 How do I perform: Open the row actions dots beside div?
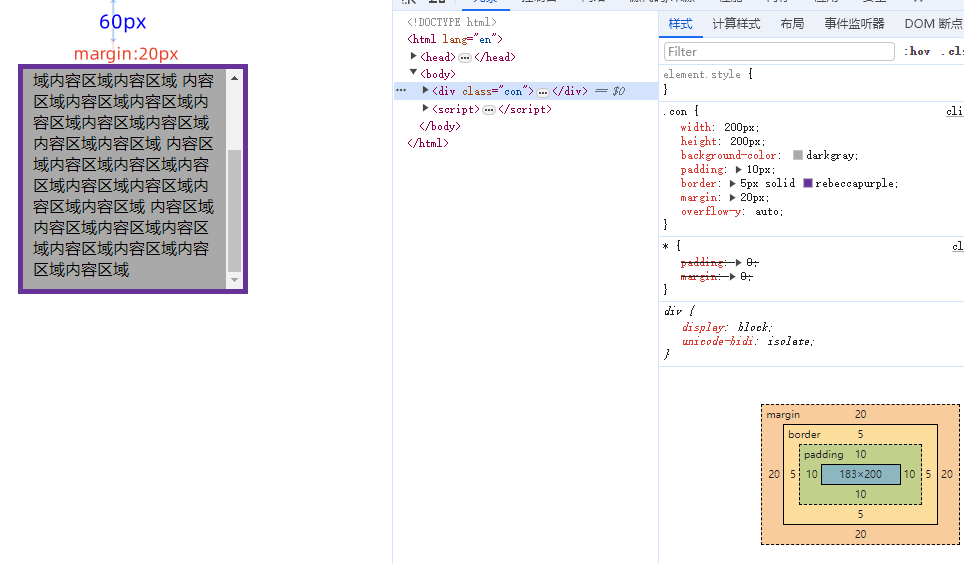point(401,90)
